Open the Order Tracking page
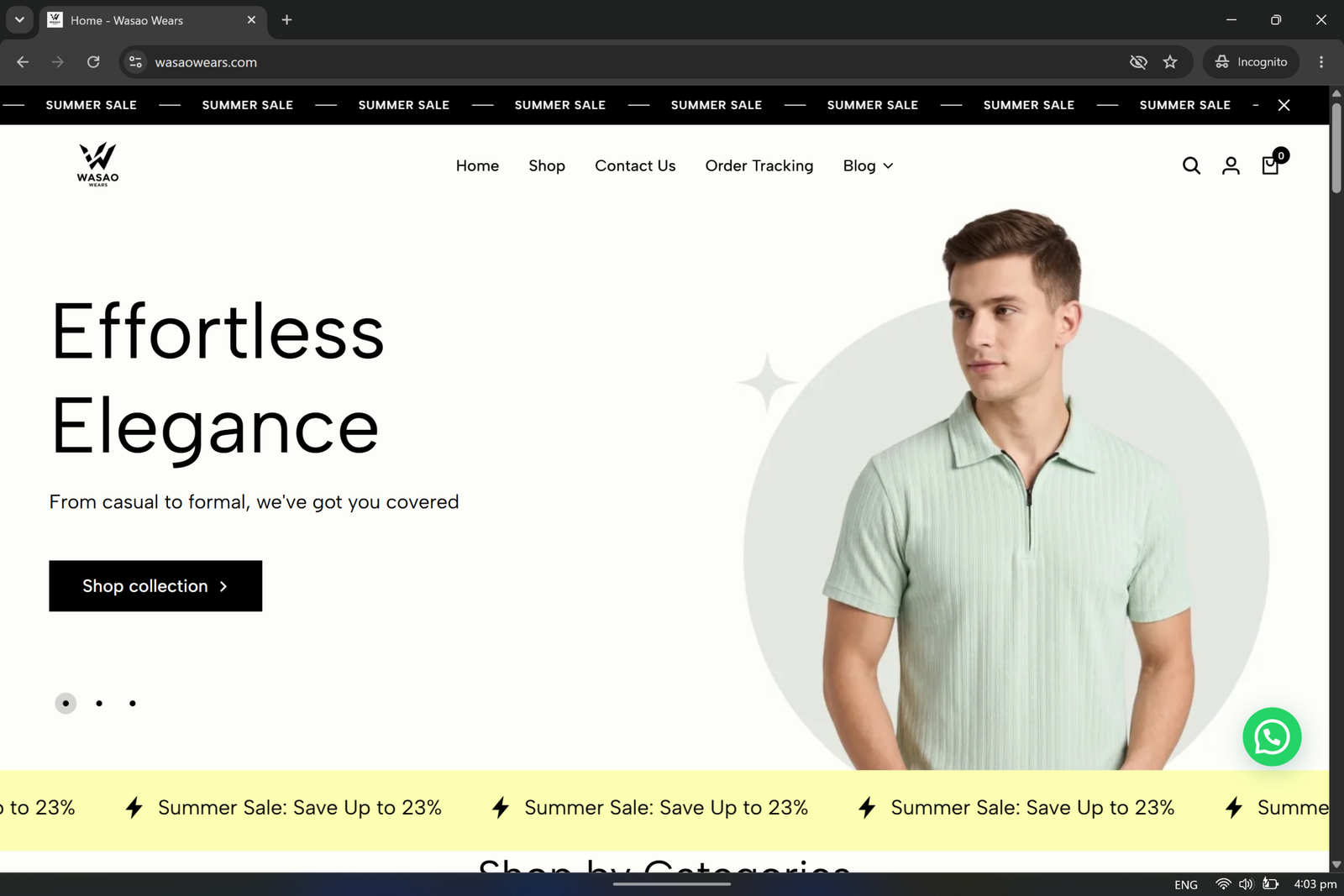The width and height of the screenshot is (1344, 896). (x=759, y=165)
